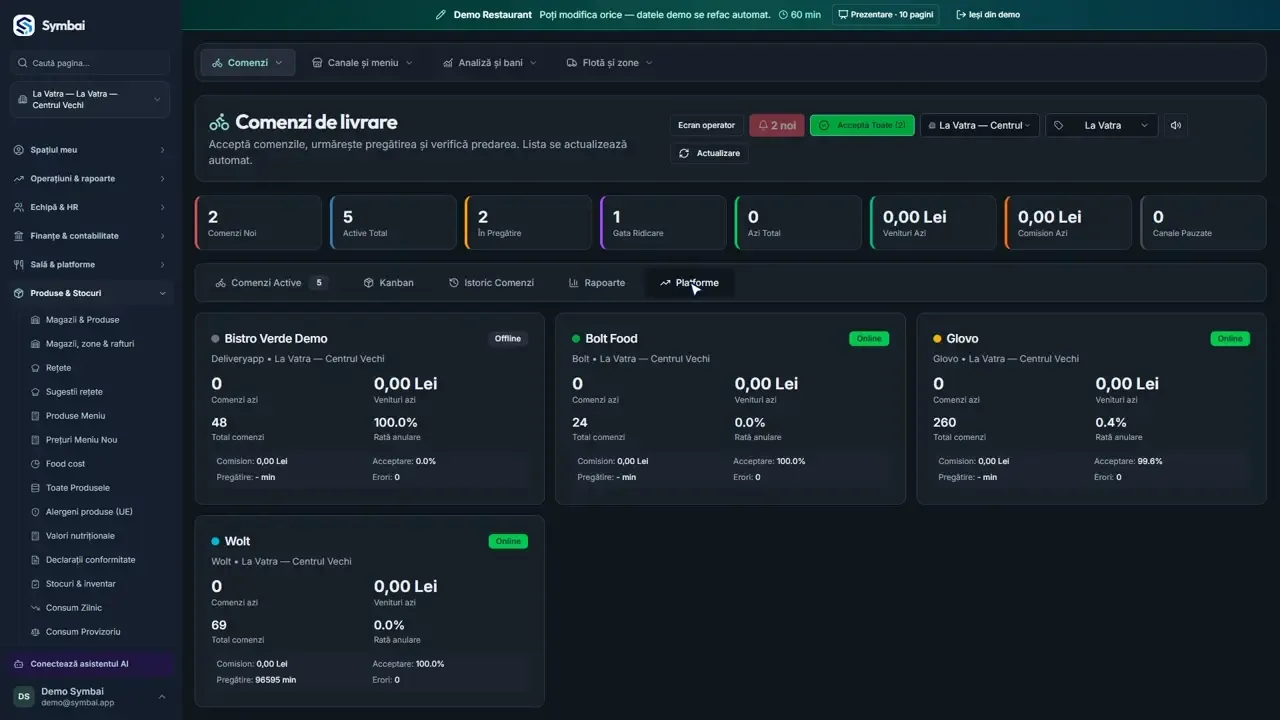The image size is (1280, 720).
Task: Click the Consum Zilnic trend icon
Action: click(36, 608)
